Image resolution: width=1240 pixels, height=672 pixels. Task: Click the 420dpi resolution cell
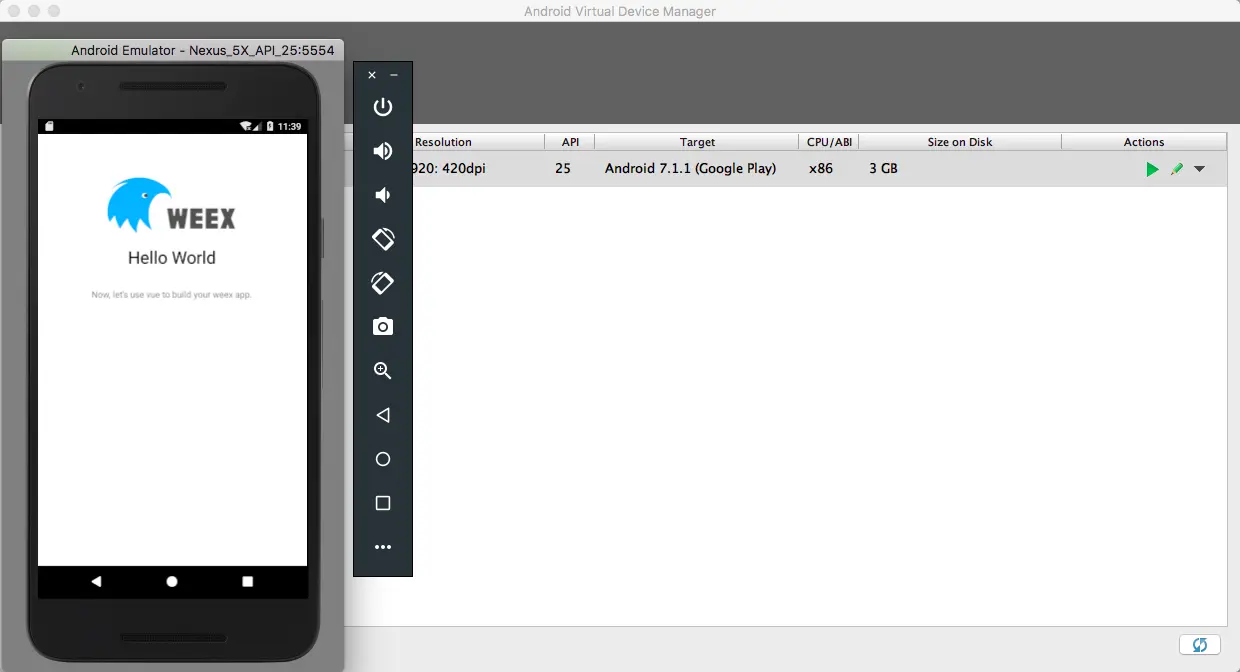pos(449,169)
